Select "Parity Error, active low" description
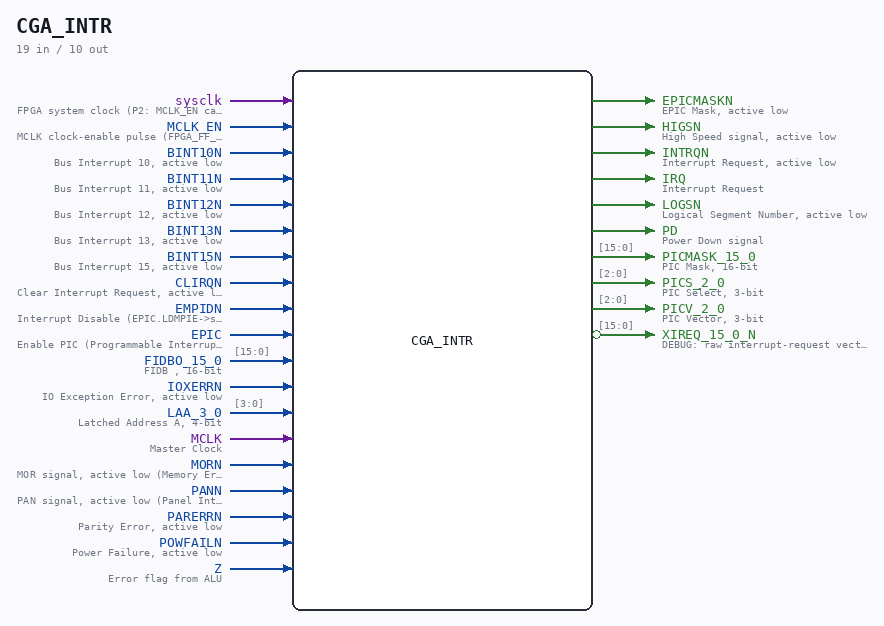Viewport: 884px width, 626px height. [150, 526]
